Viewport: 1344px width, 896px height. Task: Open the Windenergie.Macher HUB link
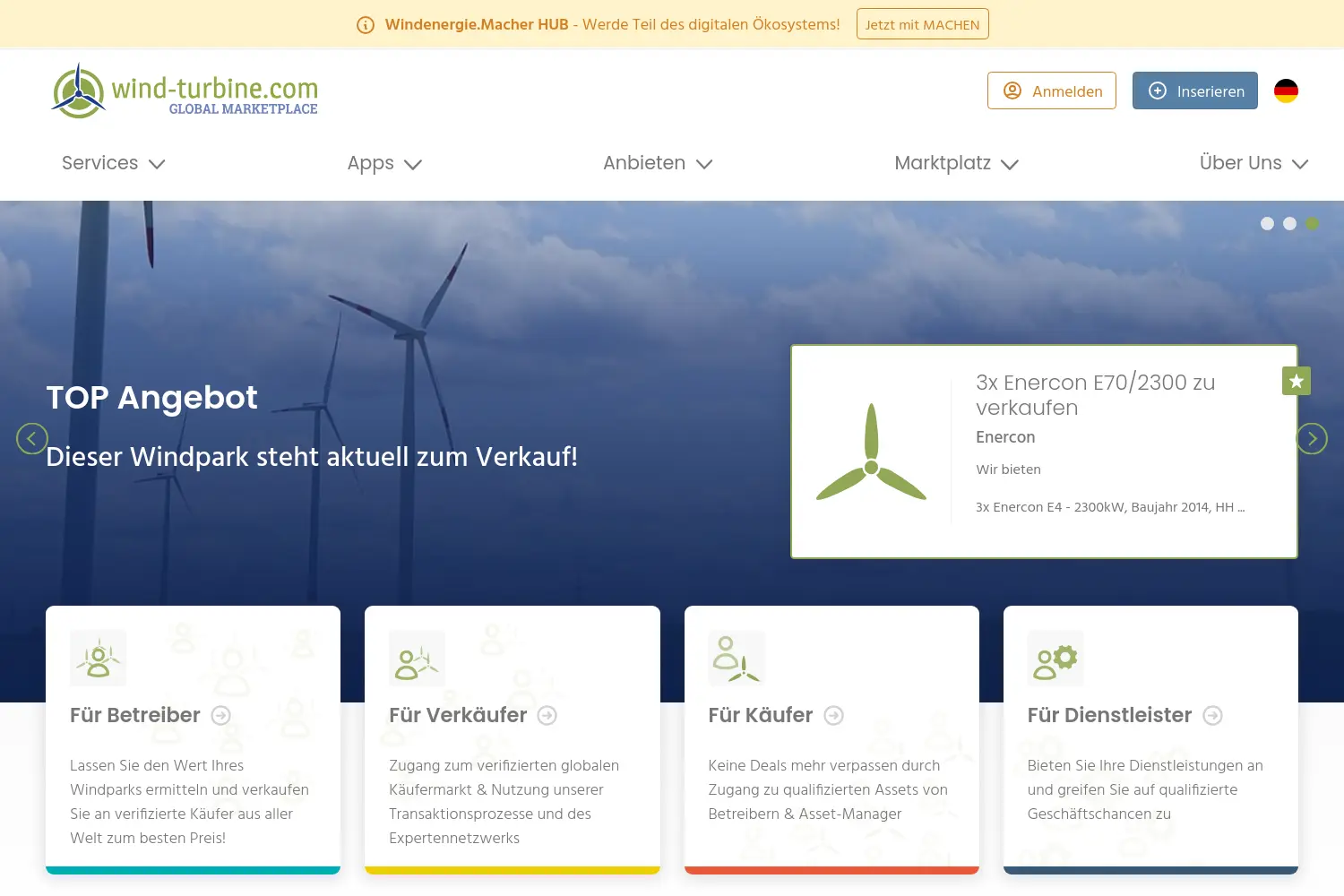click(477, 24)
